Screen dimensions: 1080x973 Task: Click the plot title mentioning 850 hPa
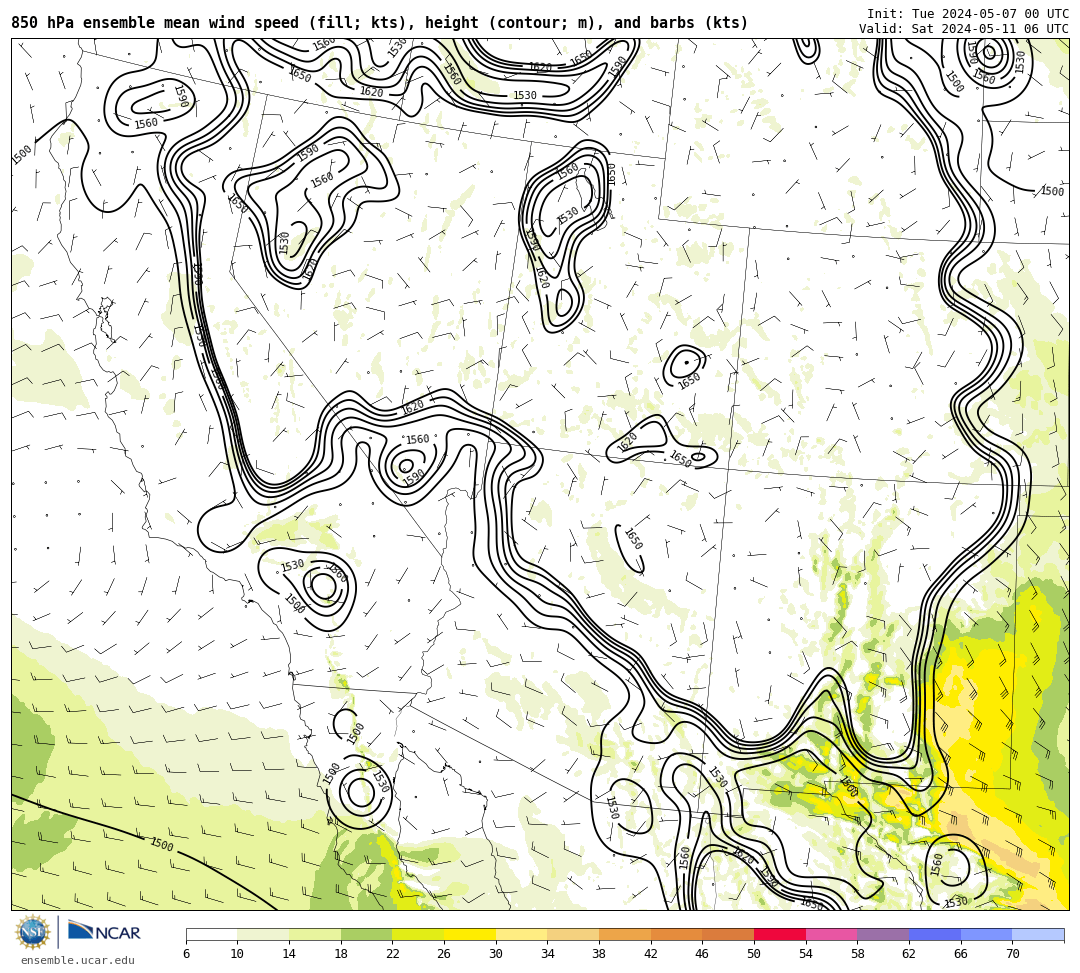tap(380, 23)
